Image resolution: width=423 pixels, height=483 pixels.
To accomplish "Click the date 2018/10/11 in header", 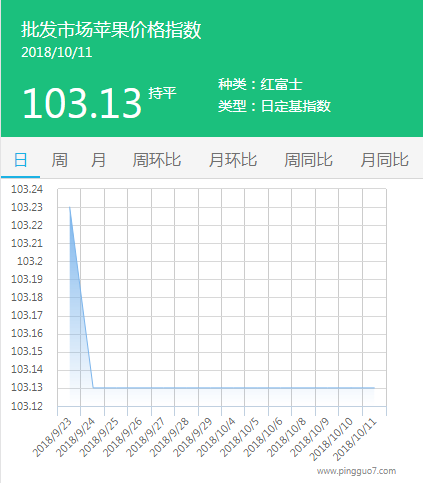I will coord(57,52).
